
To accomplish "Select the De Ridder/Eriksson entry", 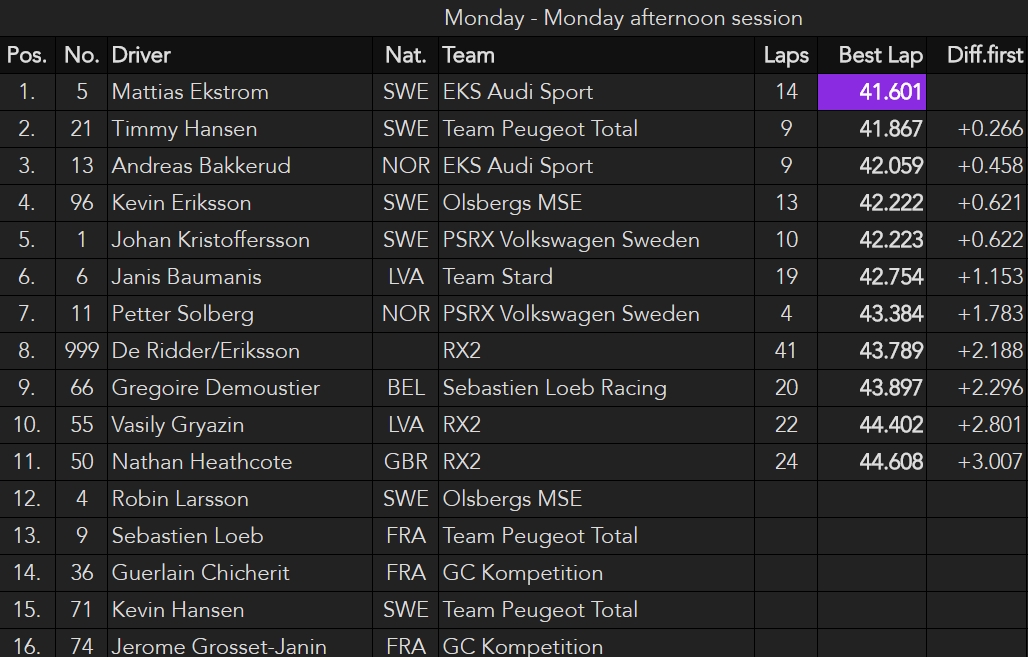I will 205,351.
